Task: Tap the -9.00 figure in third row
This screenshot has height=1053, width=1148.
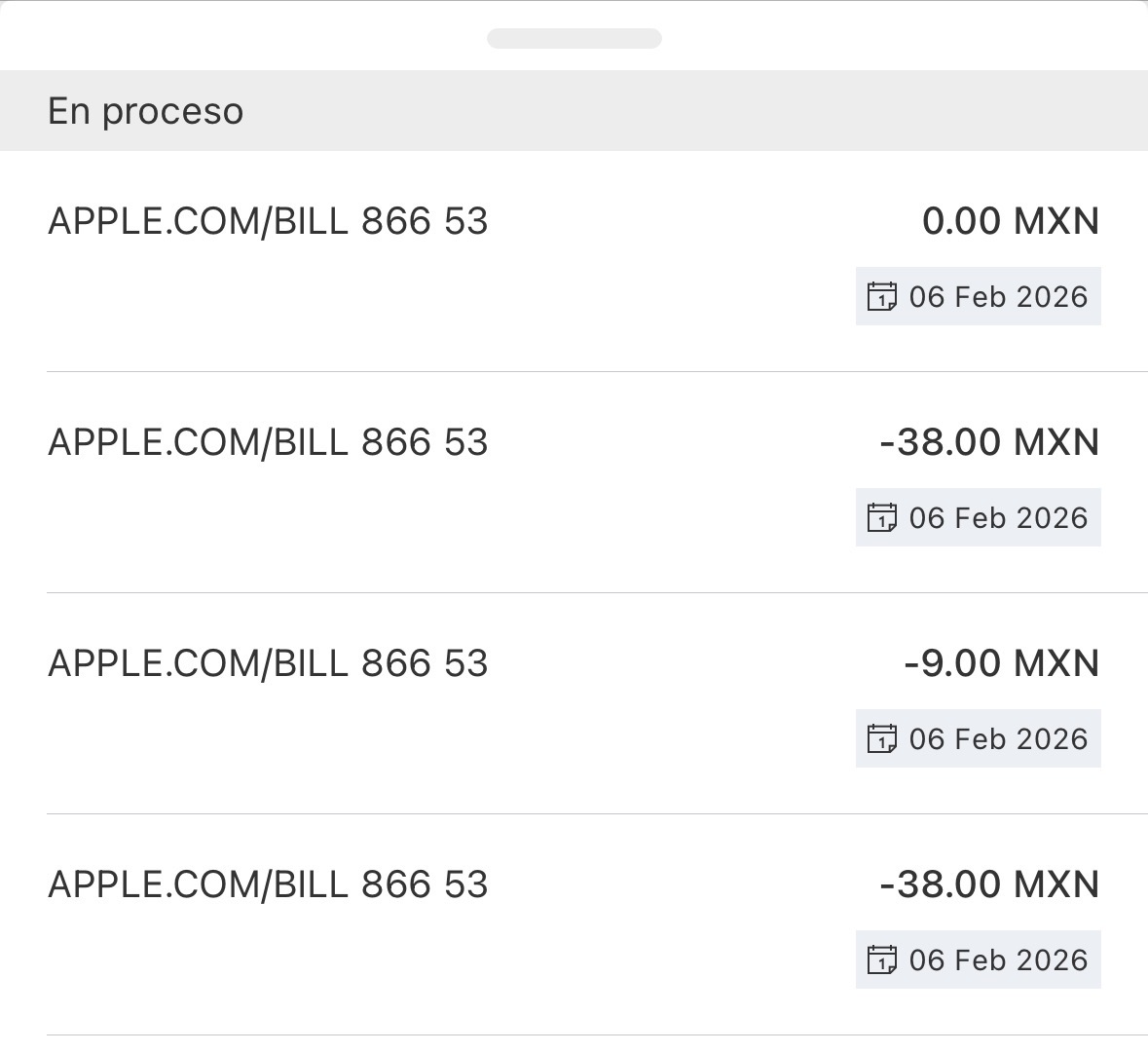Action: [x=951, y=664]
